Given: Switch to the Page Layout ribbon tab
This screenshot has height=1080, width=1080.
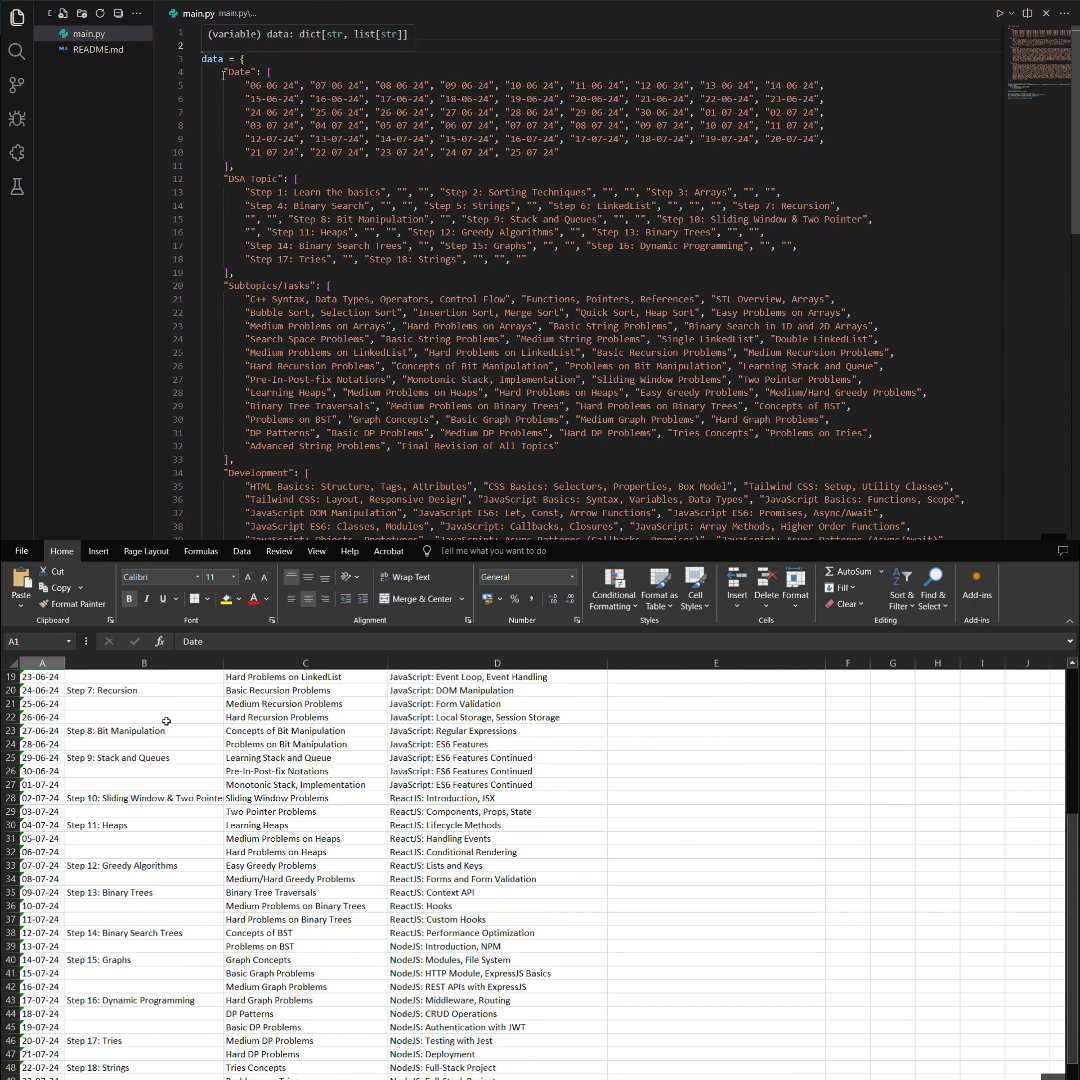Looking at the screenshot, I should tap(146, 551).
